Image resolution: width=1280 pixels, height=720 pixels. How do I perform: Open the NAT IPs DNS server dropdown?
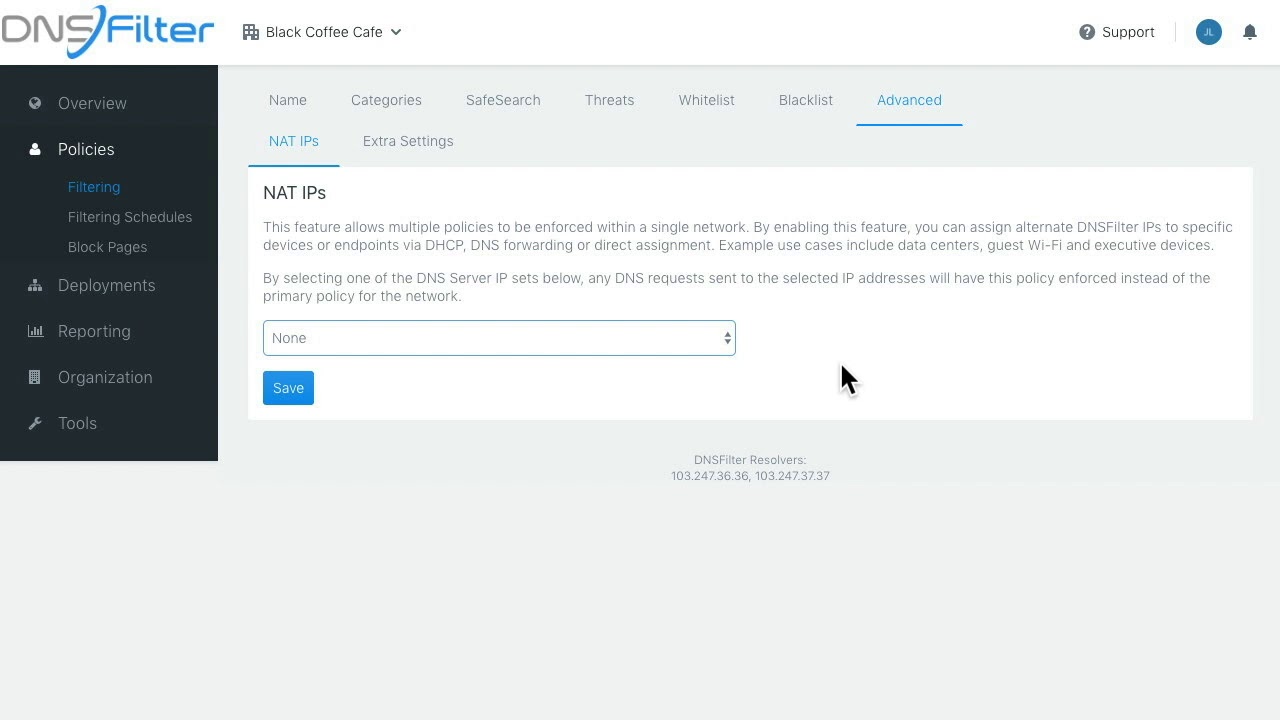point(499,338)
